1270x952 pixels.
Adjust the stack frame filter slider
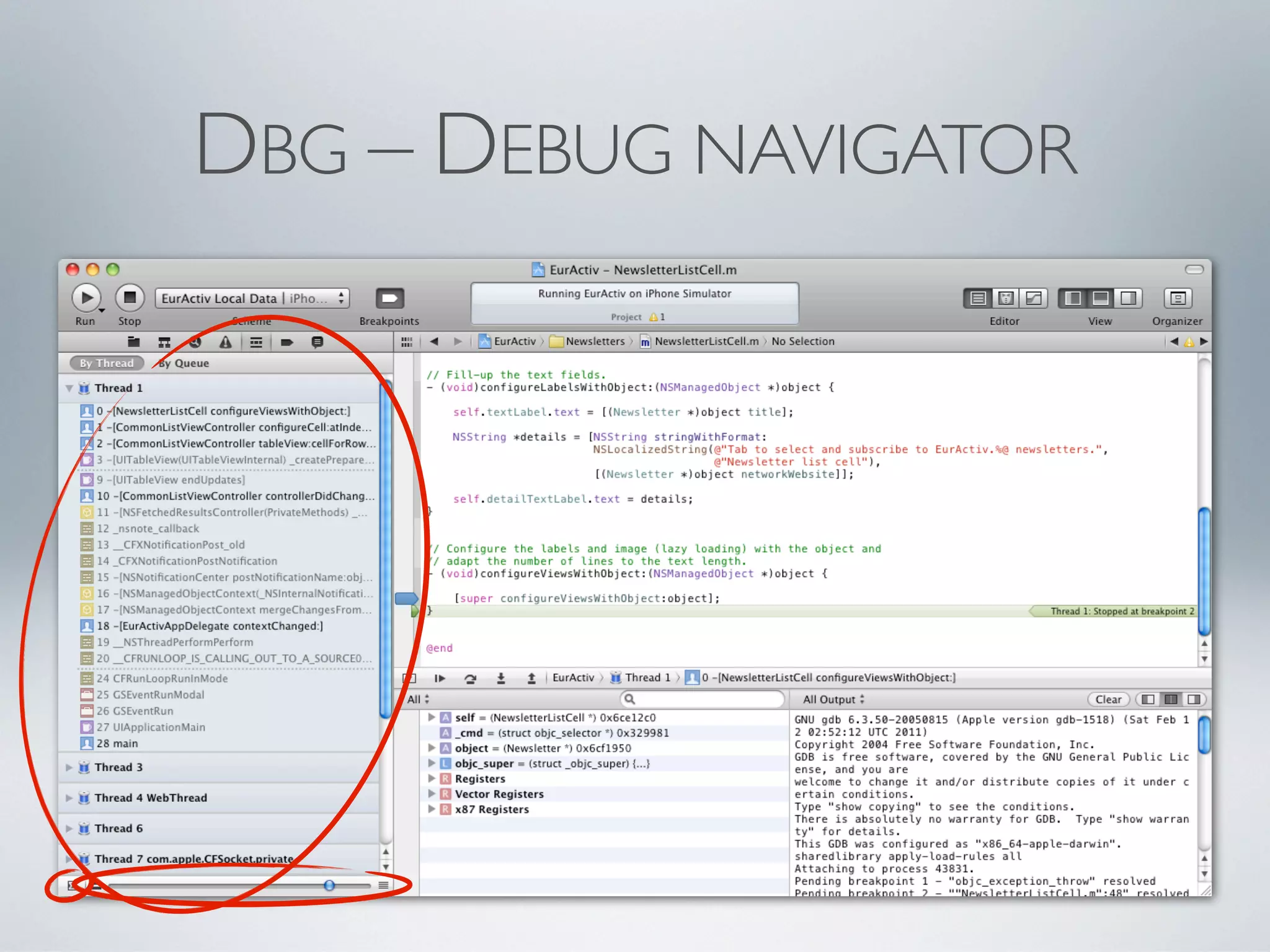(329, 885)
